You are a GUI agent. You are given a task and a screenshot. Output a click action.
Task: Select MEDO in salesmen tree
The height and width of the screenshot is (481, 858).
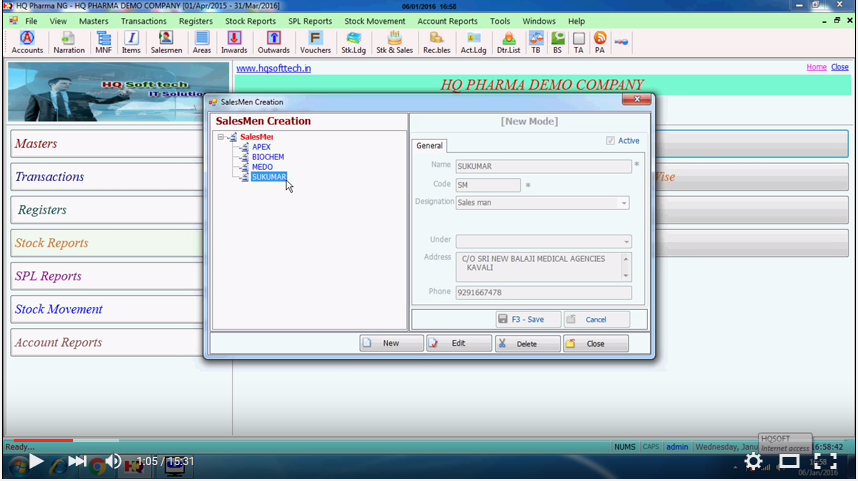[x=262, y=167]
